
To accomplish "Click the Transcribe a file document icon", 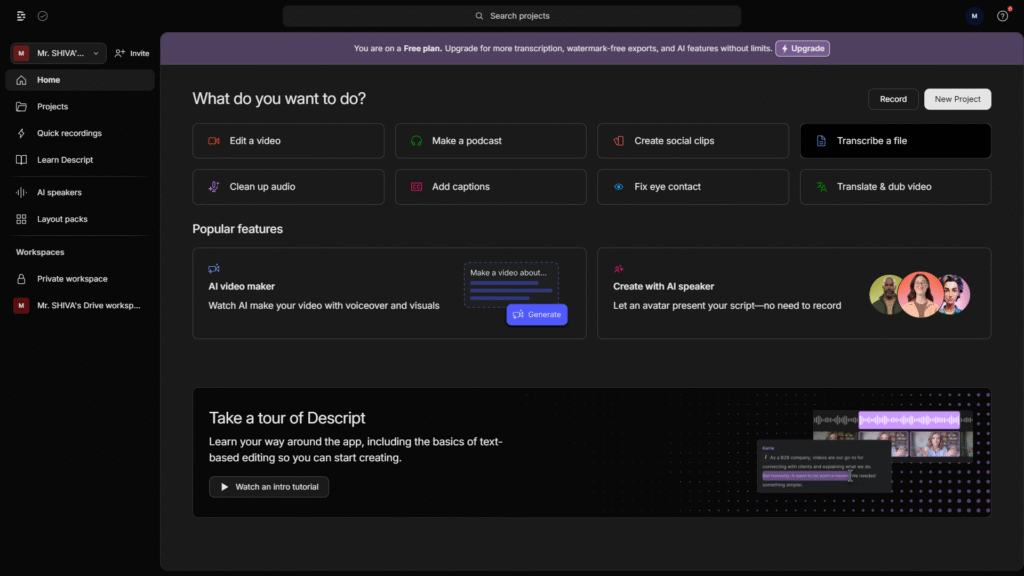I will tap(821, 141).
